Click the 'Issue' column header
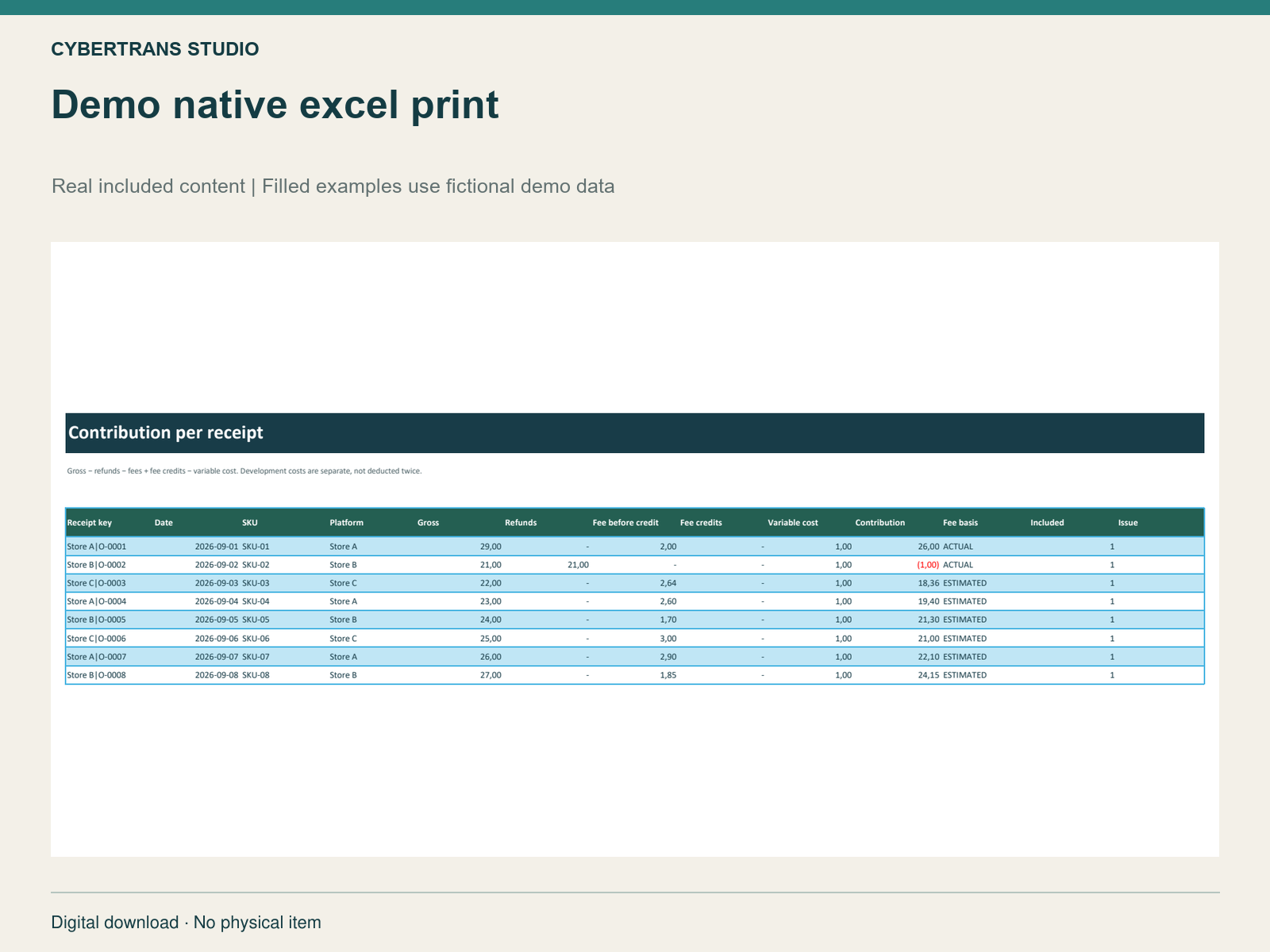 pos(1128,523)
